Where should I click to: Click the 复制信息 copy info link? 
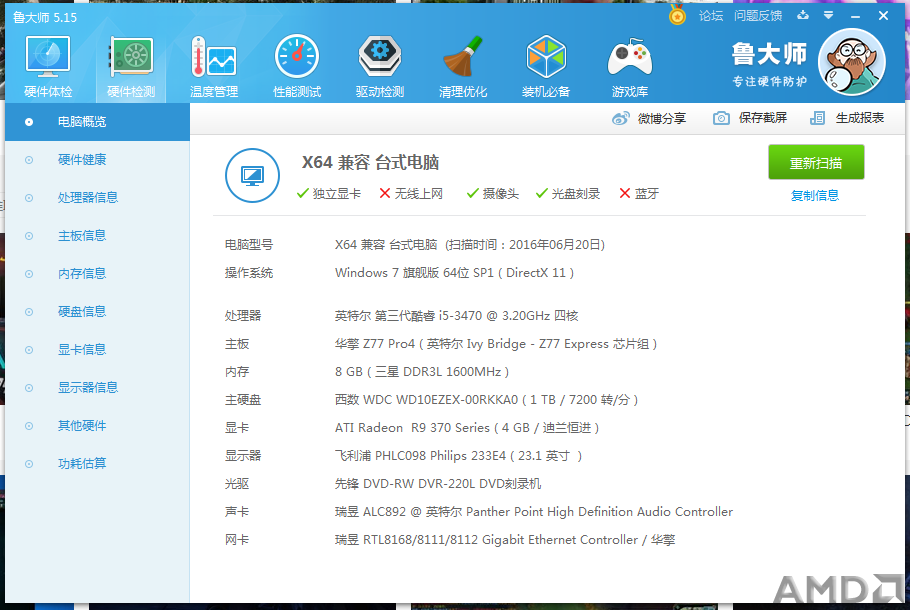(815, 196)
